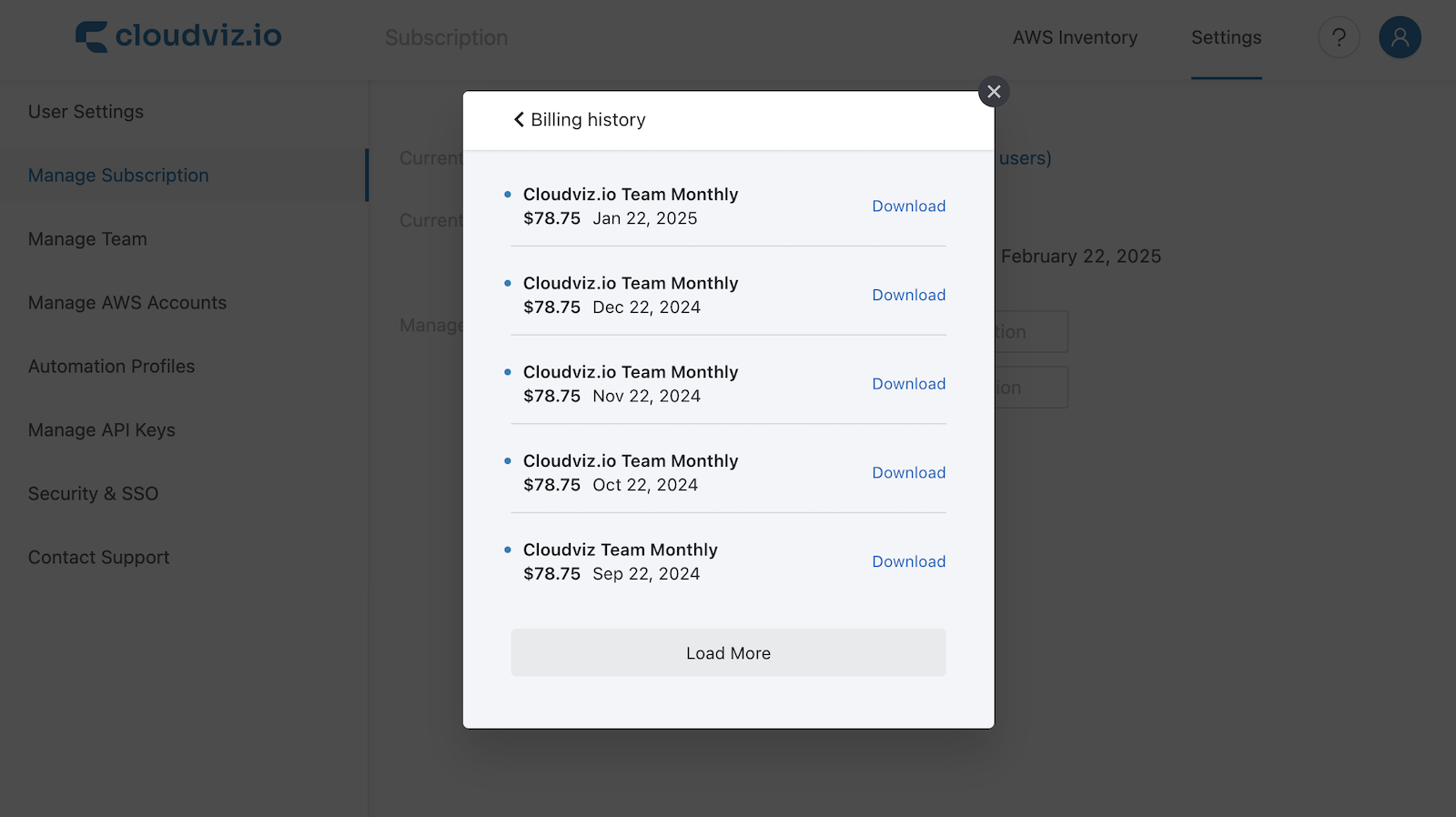Image resolution: width=1456 pixels, height=817 pixels.
Task: Click the Dec 22, 2024 date text
Action: pyautogui.click(x=647, y=308)
